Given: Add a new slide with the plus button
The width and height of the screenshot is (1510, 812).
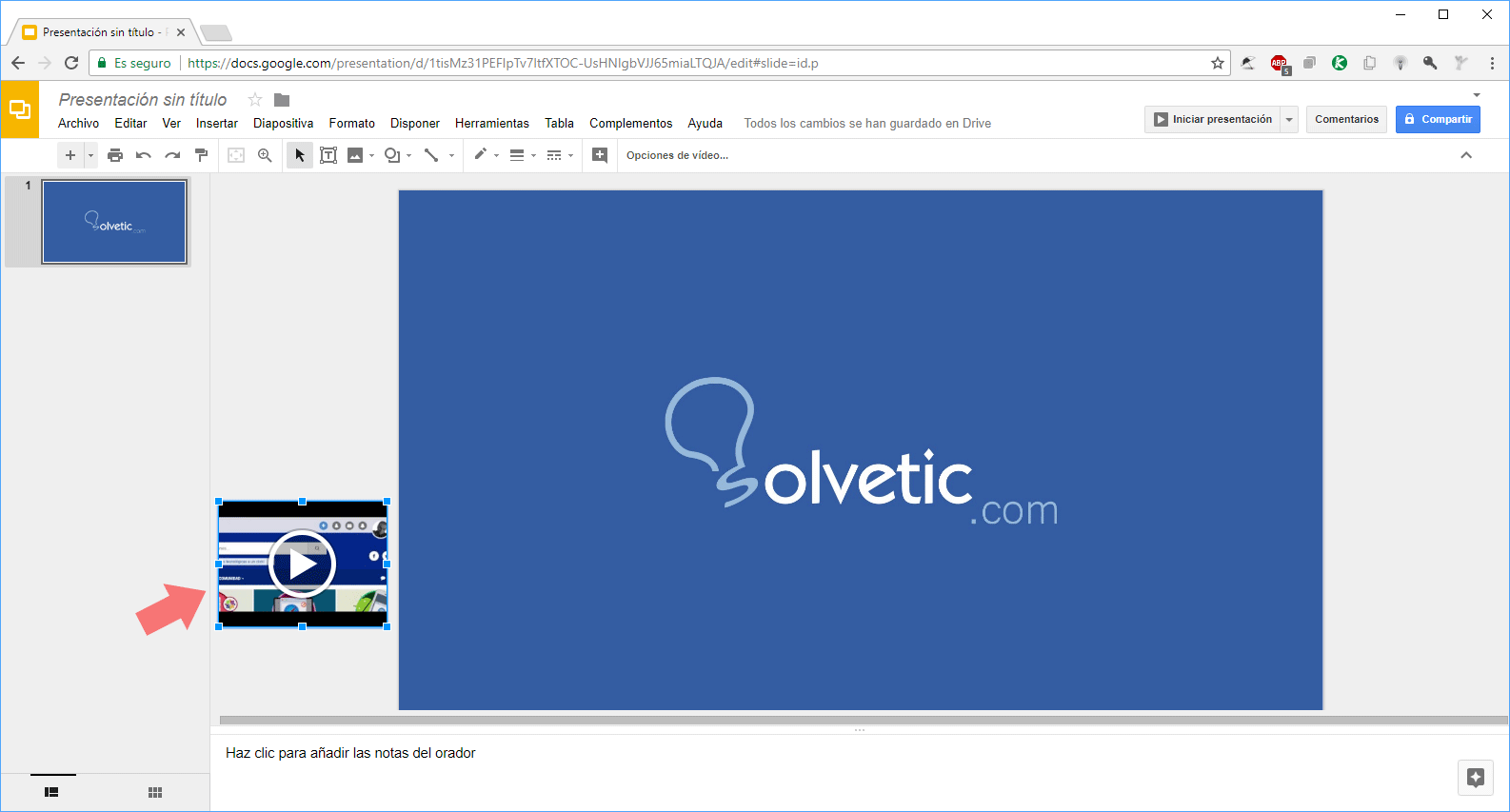Looking at the screenshot, I should pos(70,155).
